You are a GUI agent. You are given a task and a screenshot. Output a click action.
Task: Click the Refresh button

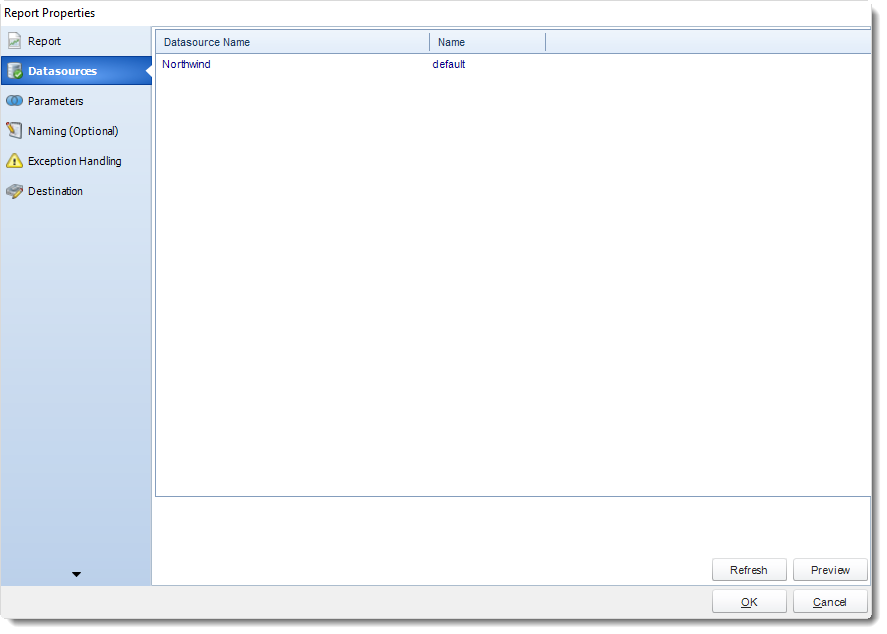click(x=749, y=570)
